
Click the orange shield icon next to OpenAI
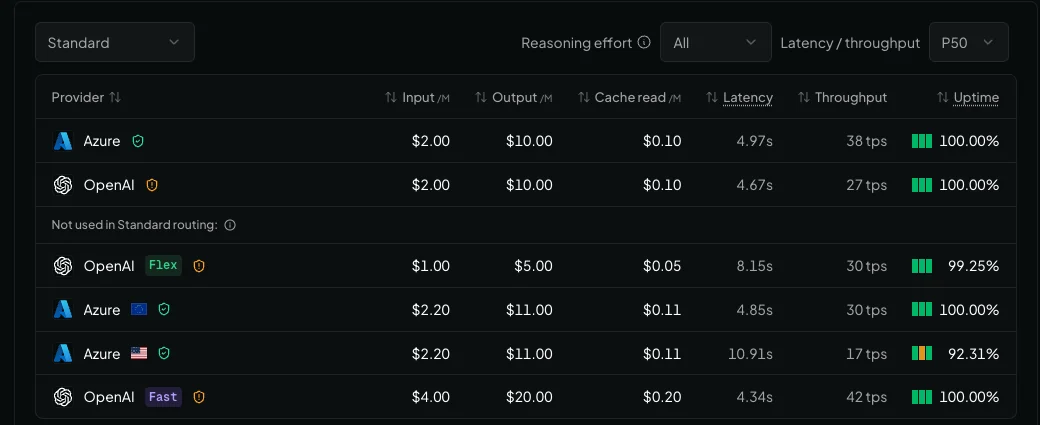tap(152, 185)
